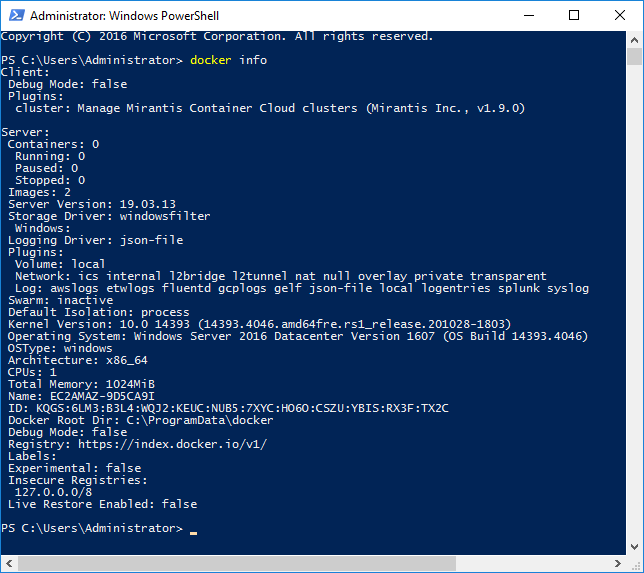The width and height of the screenshot is (644, 573).
Task: Click the horizontal scrollbar left arrow
Action: [8, 564]
